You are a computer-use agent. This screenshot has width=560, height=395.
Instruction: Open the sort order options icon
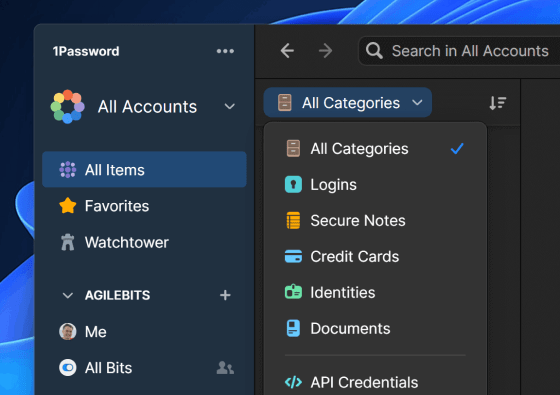498,103
